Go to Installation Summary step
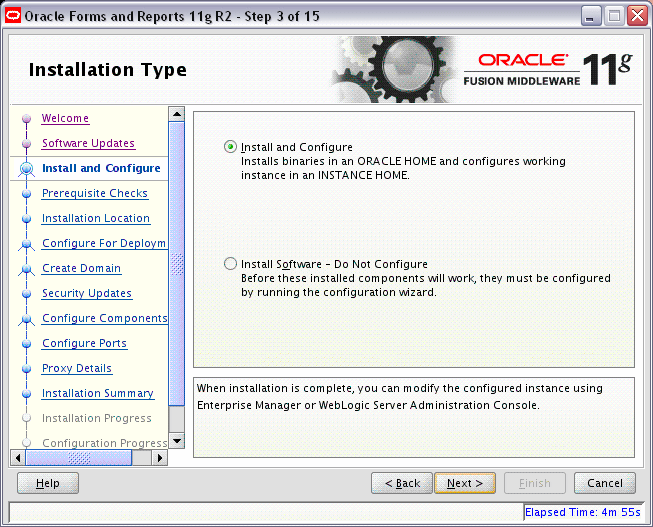Screen dimensions: 653x527 click(98, 393)
